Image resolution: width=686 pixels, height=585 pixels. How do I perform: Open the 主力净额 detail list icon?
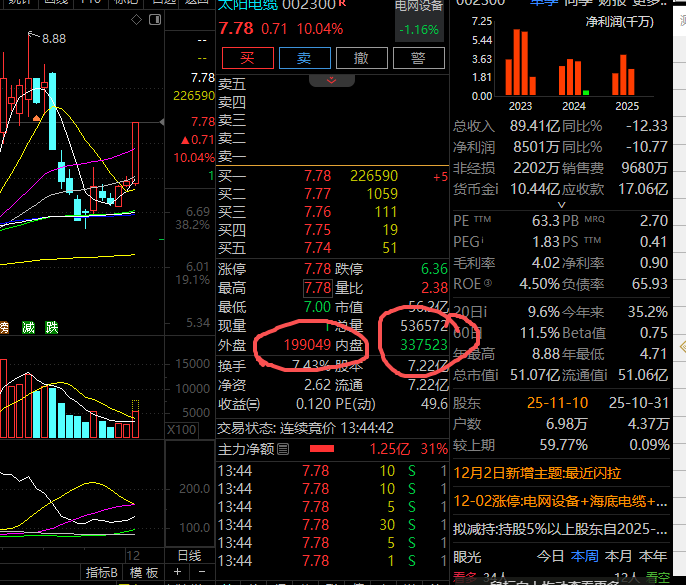(283, 449)
